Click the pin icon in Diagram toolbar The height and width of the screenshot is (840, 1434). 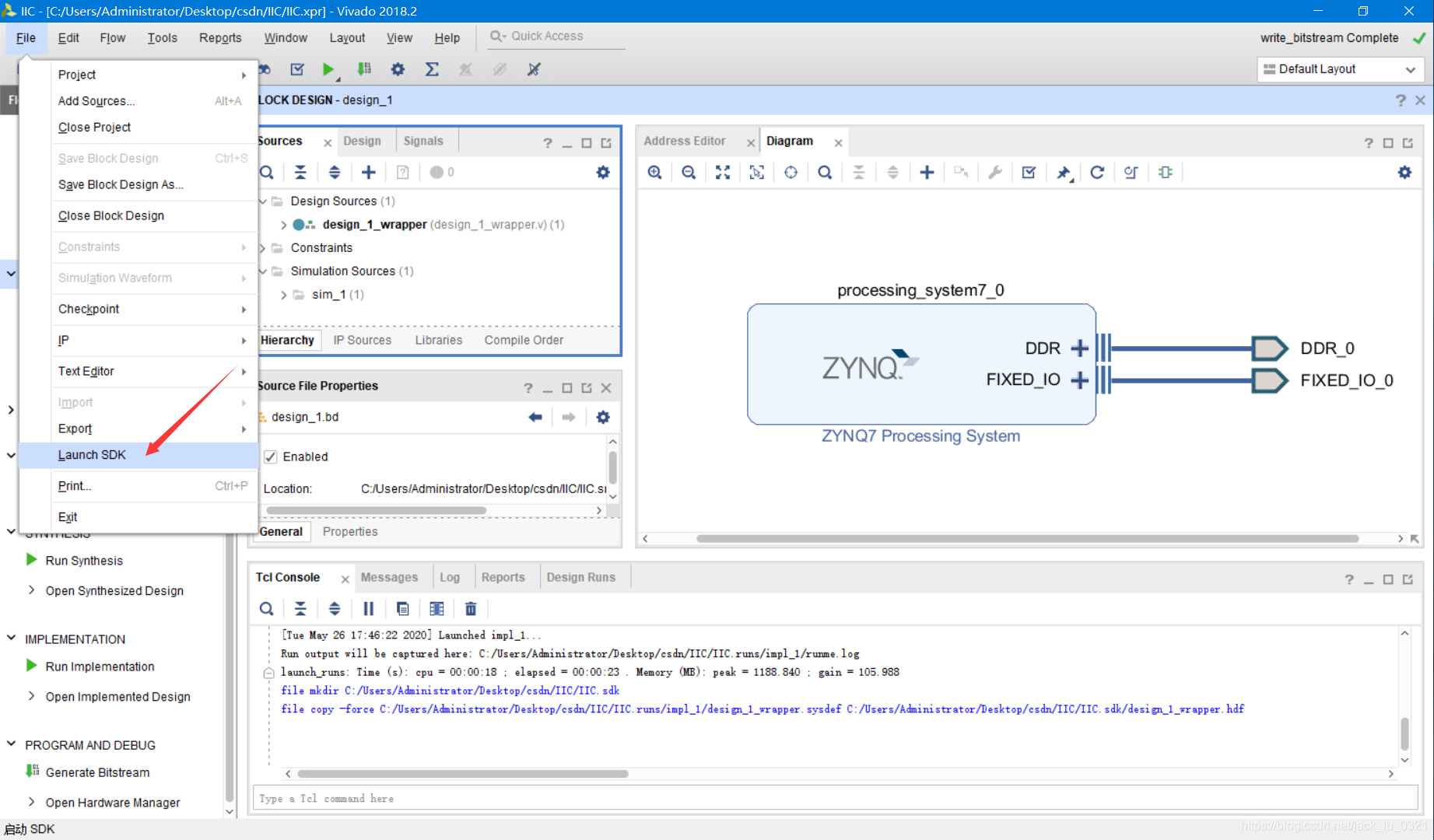point(1063,173)
